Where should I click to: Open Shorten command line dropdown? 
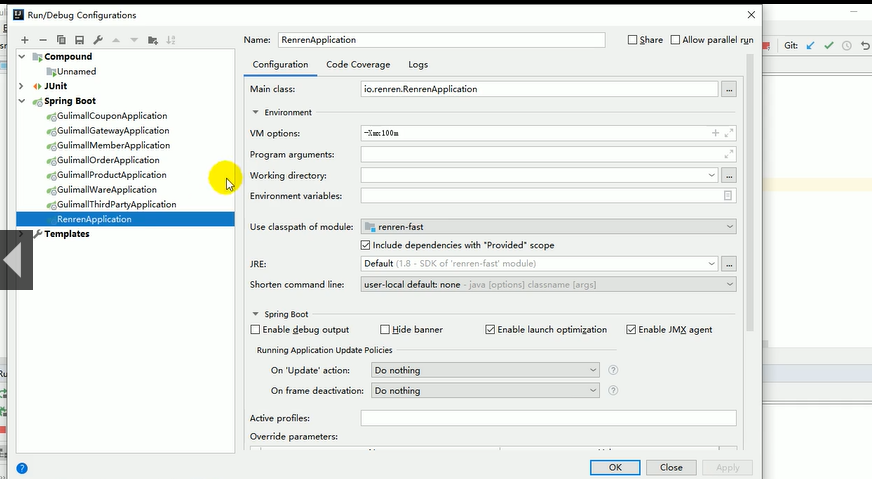tap(730, 284)
